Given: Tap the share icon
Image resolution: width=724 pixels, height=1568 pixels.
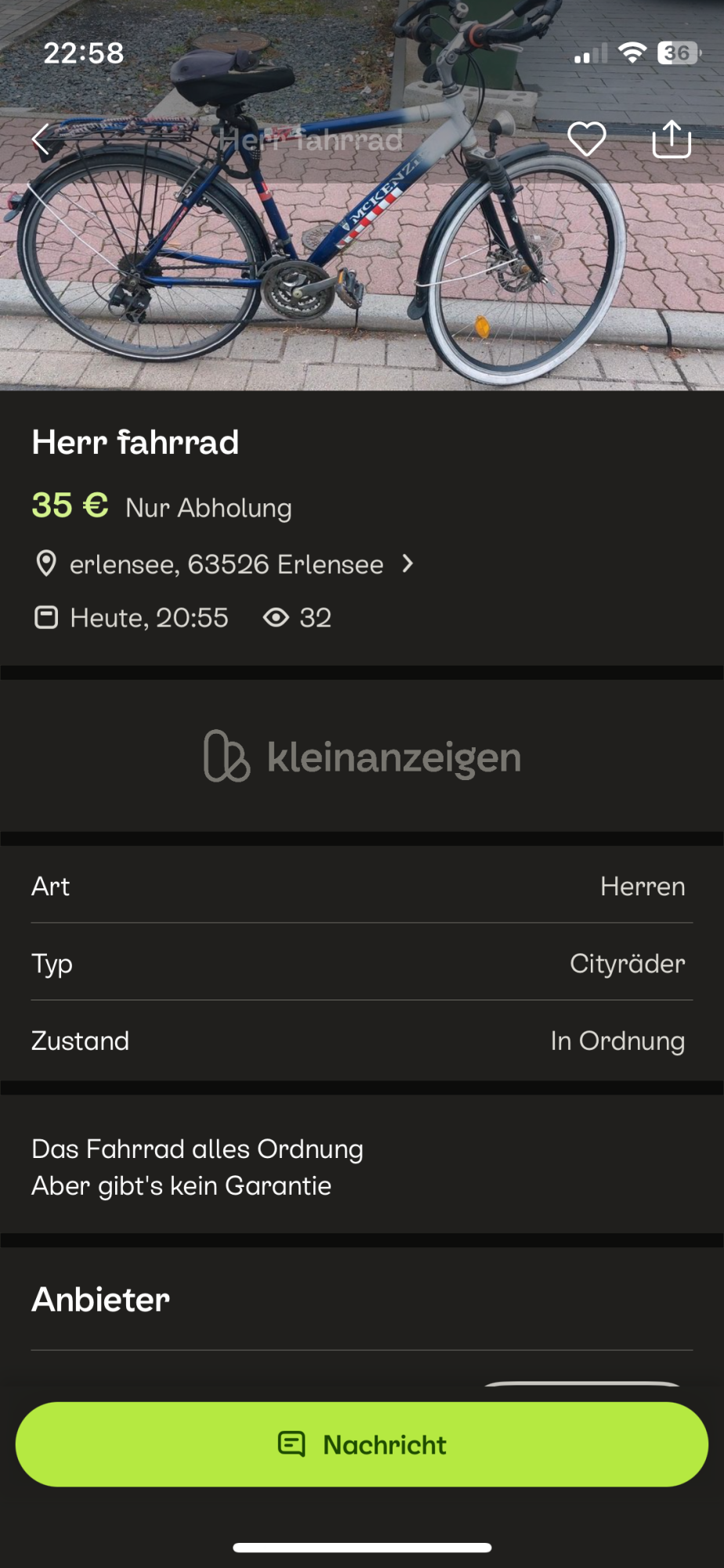Looking at the screenshot, I should [x=672, y=140].
